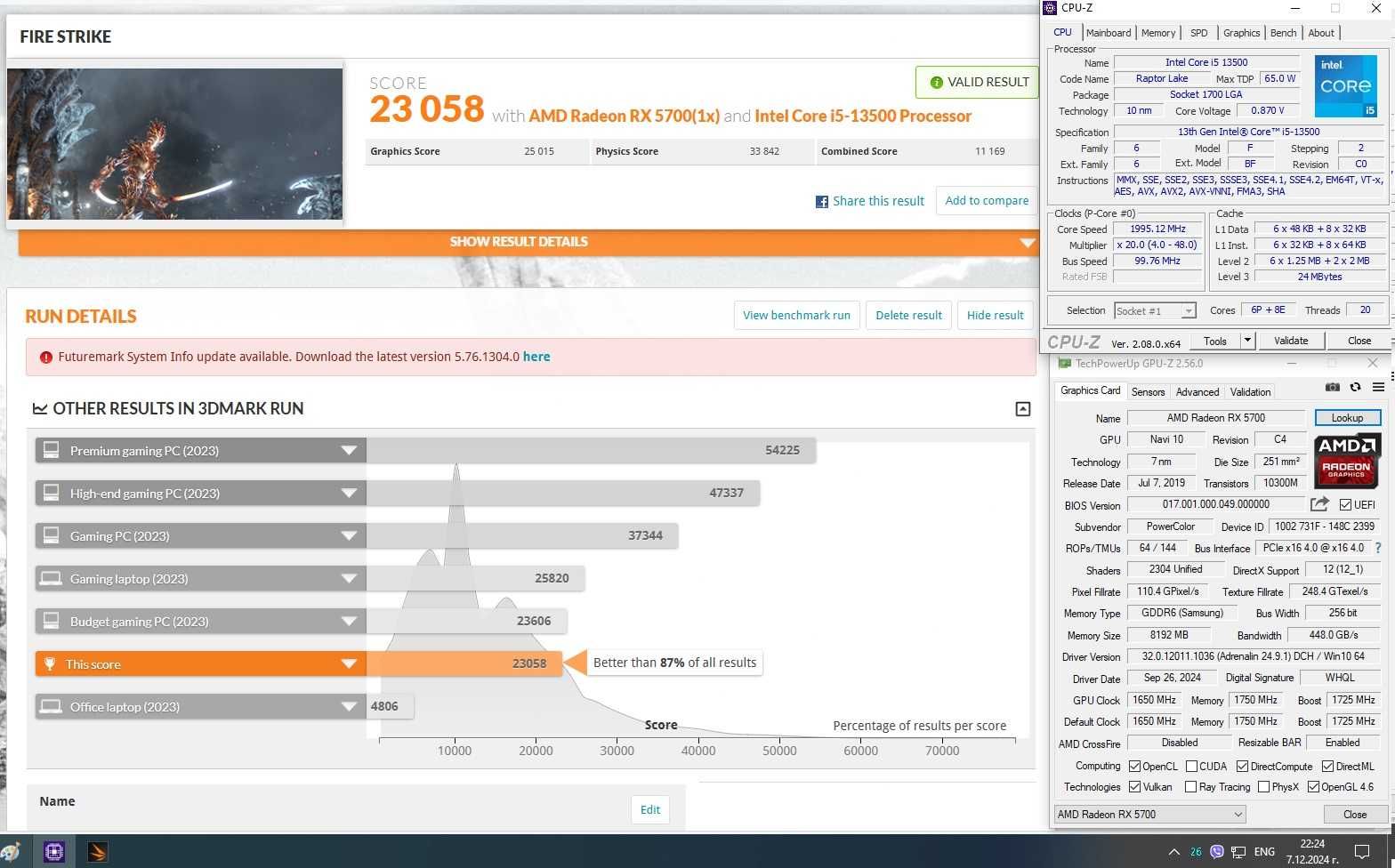Click the red alert icon in the update notice
This screenshot has height=868, width=1395.
(x=45, y=358)
